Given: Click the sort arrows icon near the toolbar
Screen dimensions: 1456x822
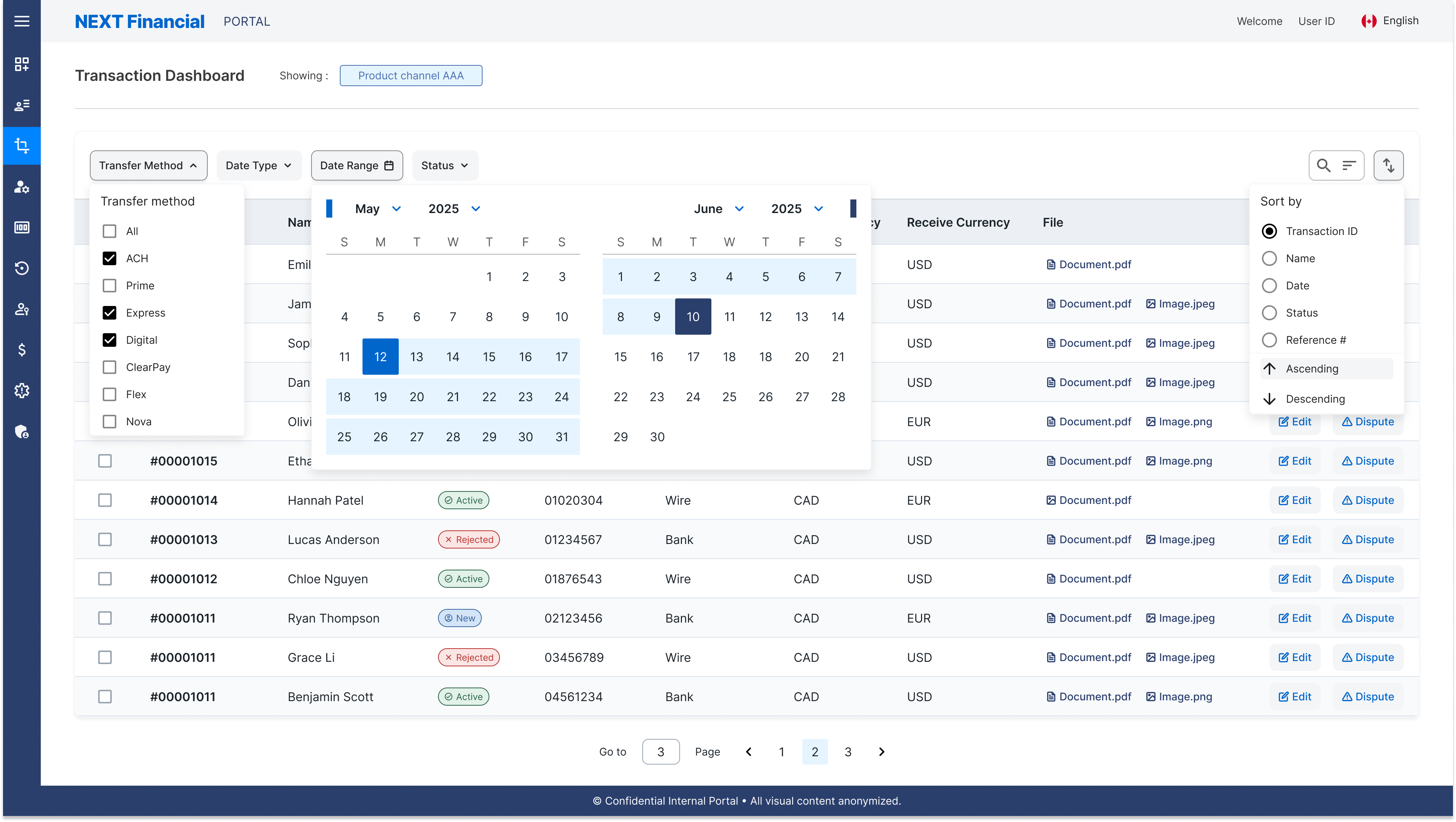Looking at the screenshot, I should coord(1389,165).
